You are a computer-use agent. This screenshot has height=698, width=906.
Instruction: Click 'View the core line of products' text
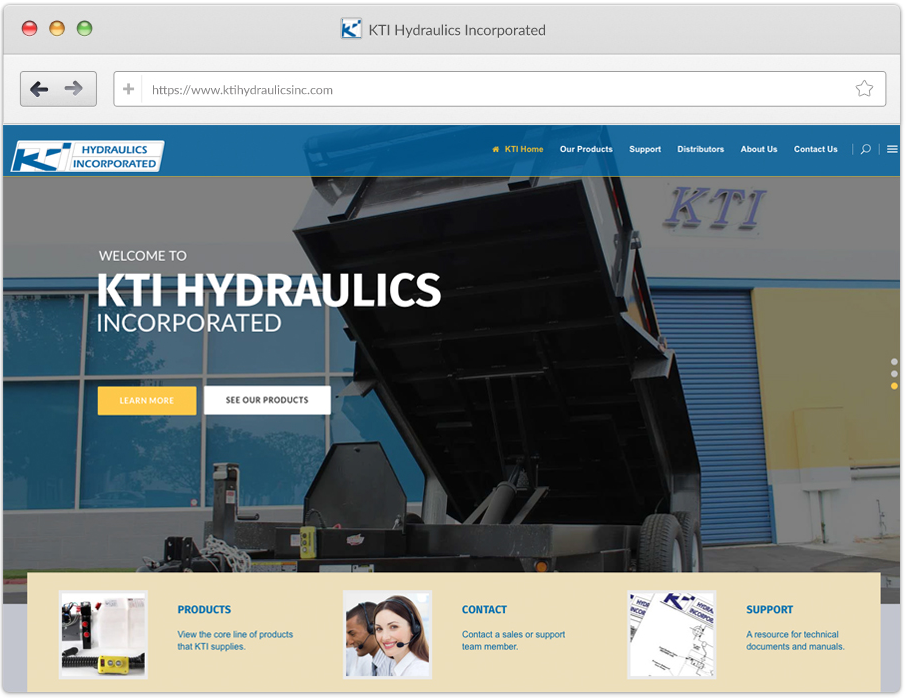235,634
